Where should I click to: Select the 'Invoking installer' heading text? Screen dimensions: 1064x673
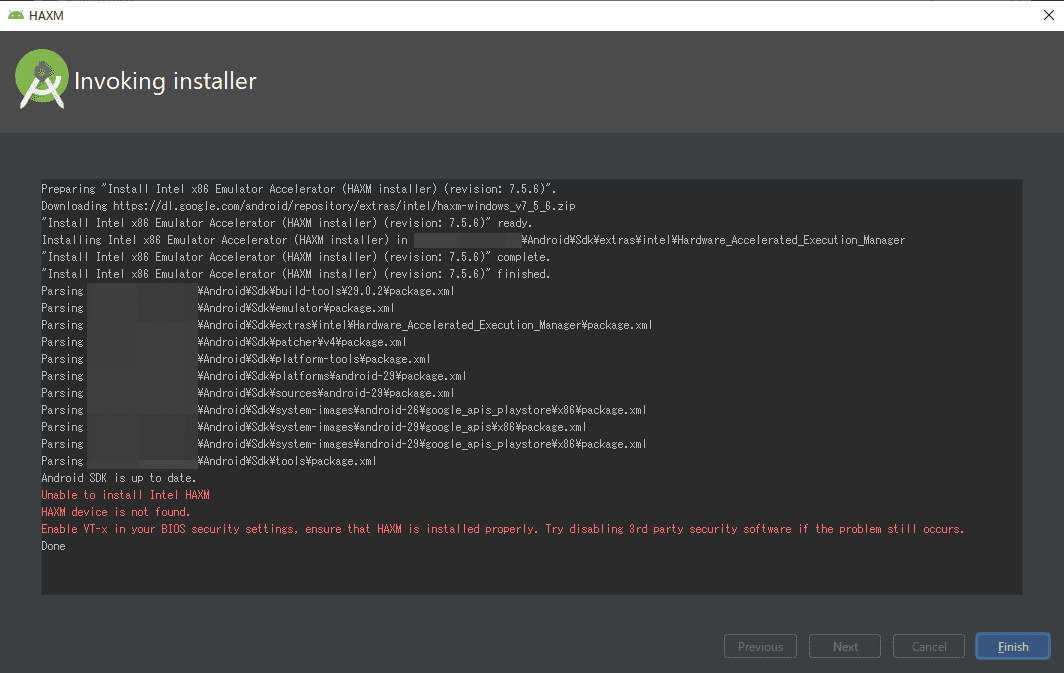tap(165, 81)
